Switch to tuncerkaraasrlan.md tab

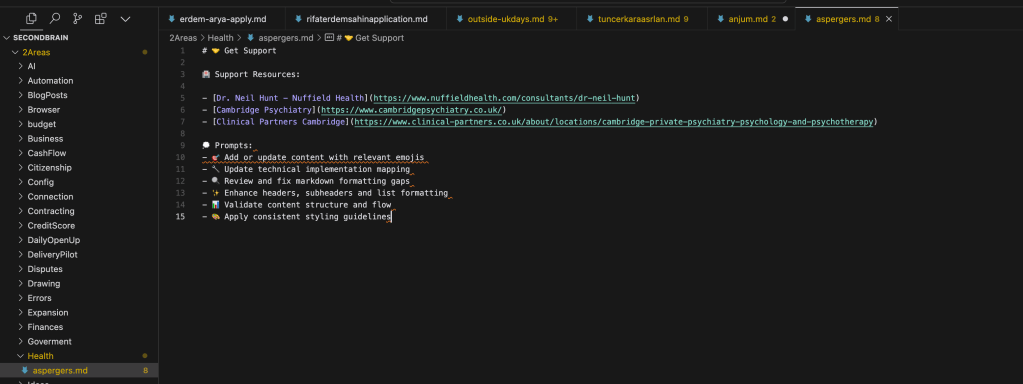tap(643, 19)
